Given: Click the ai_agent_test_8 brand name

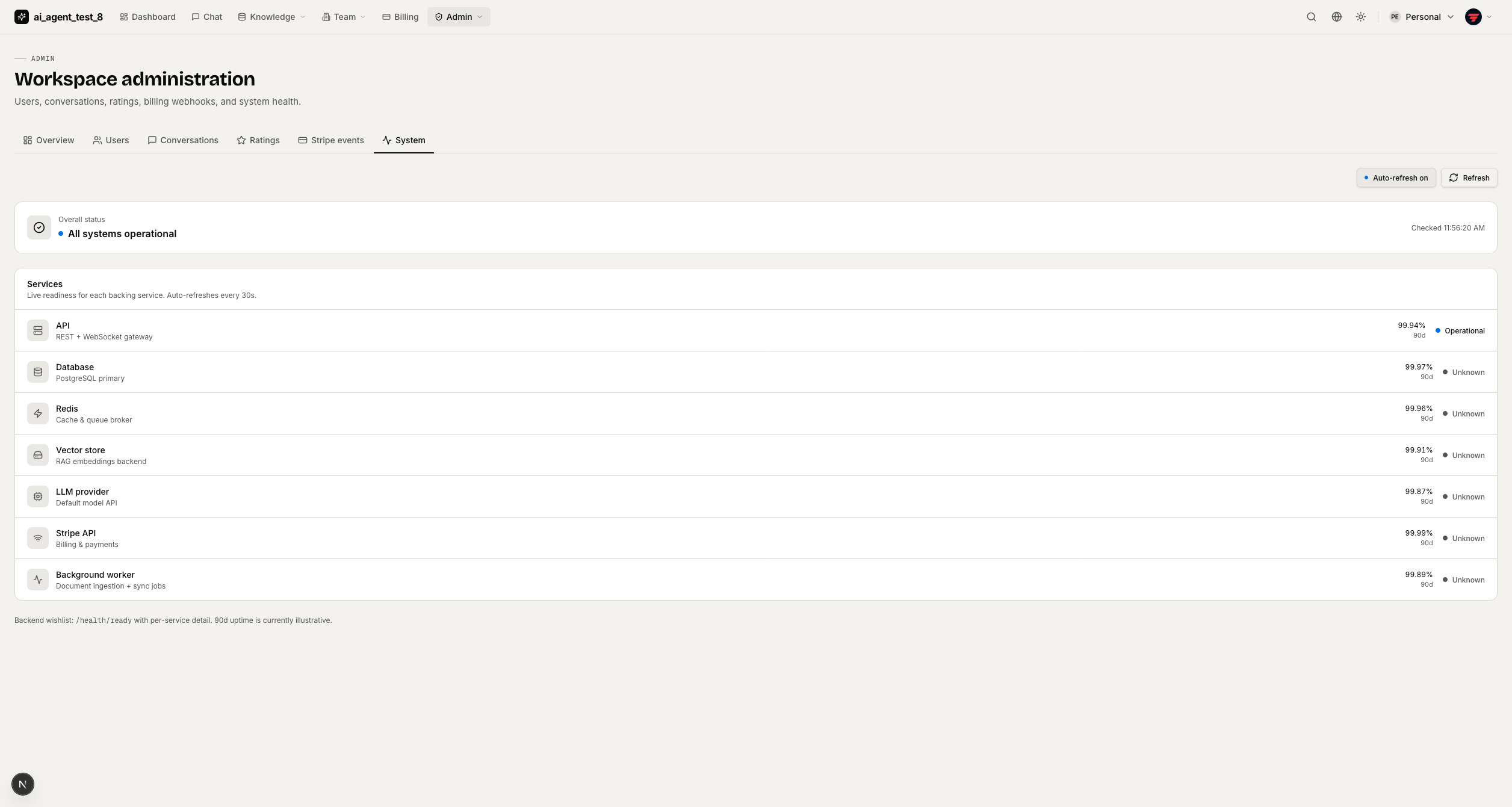Looking at the screenshot, I should pyautogui.click(x=68, y=17).
